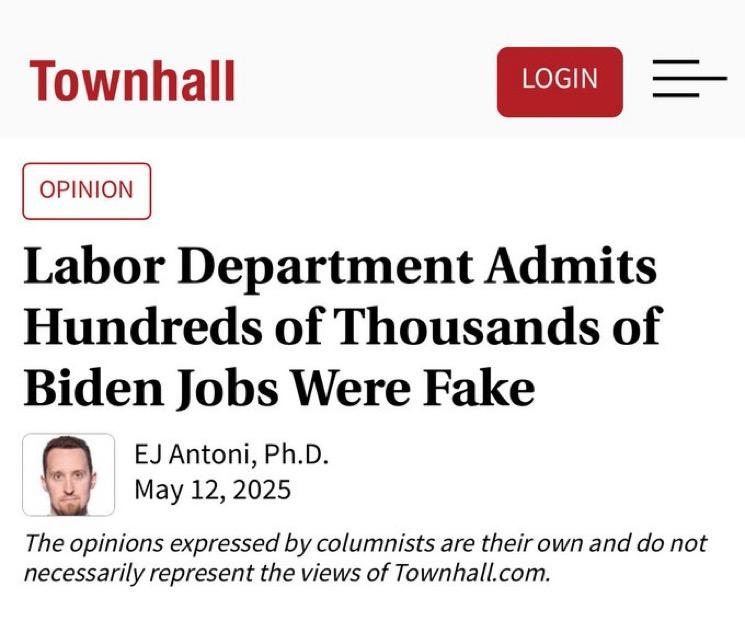Click empty header space between logo and LOGIN
This screenshot has height=633, width=745.
365,80
